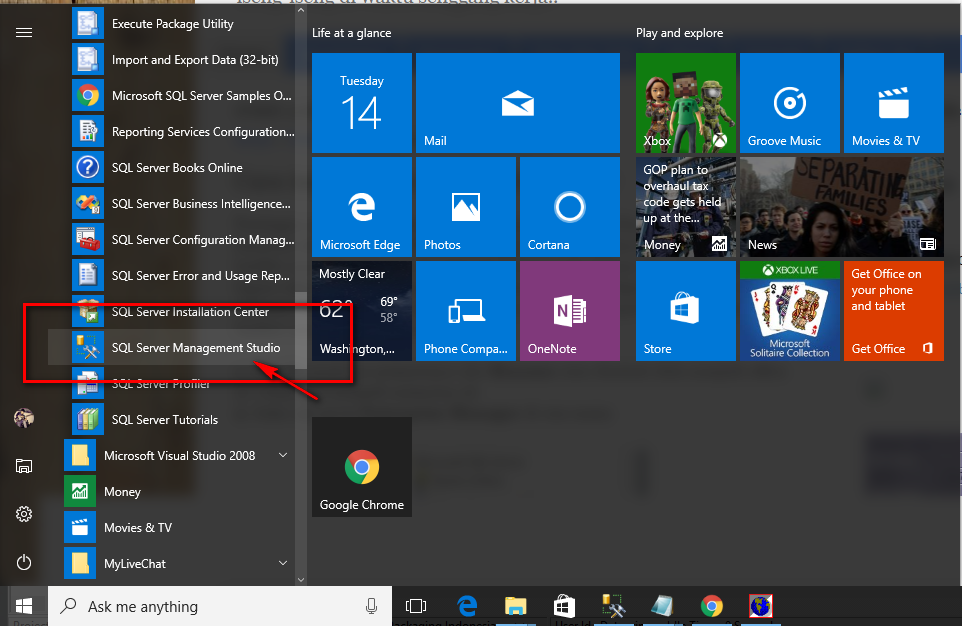Open the Xbox tile
962x626 pixels.
coord(686,103)
